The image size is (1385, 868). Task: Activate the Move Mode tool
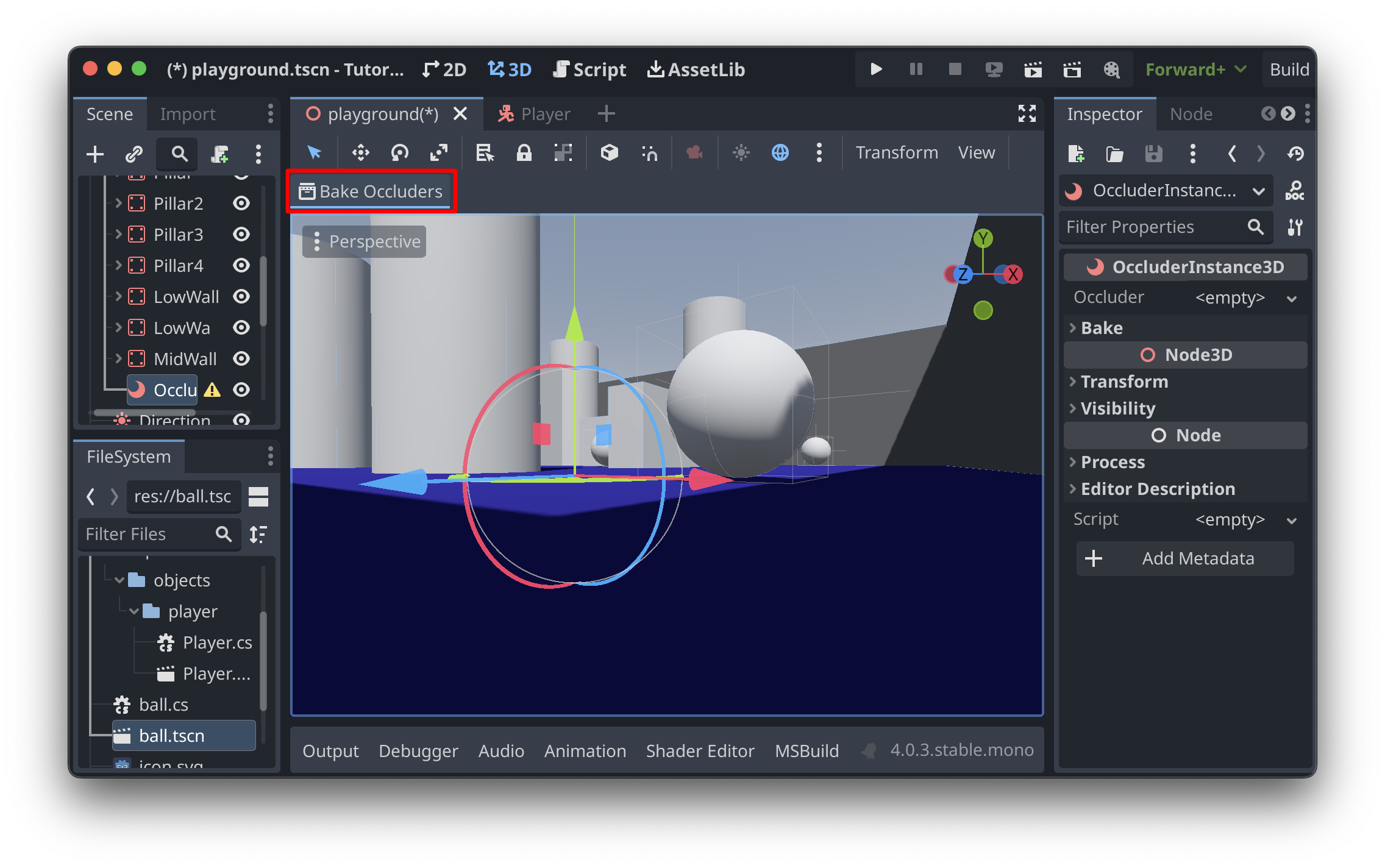tap(360, 153)
